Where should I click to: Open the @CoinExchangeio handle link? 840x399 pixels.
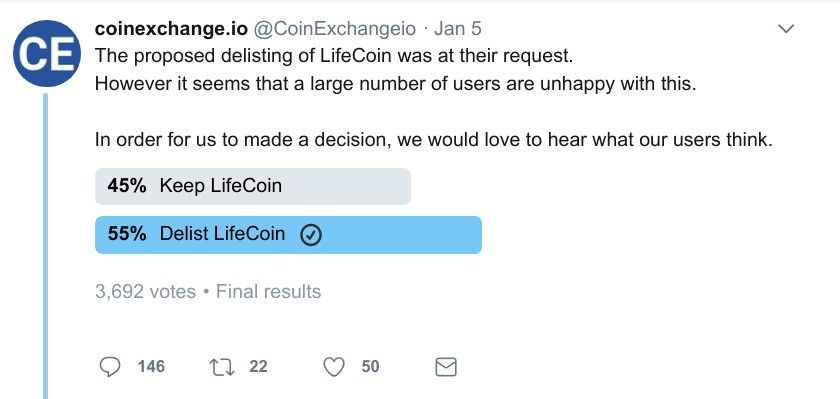point(334,28)
